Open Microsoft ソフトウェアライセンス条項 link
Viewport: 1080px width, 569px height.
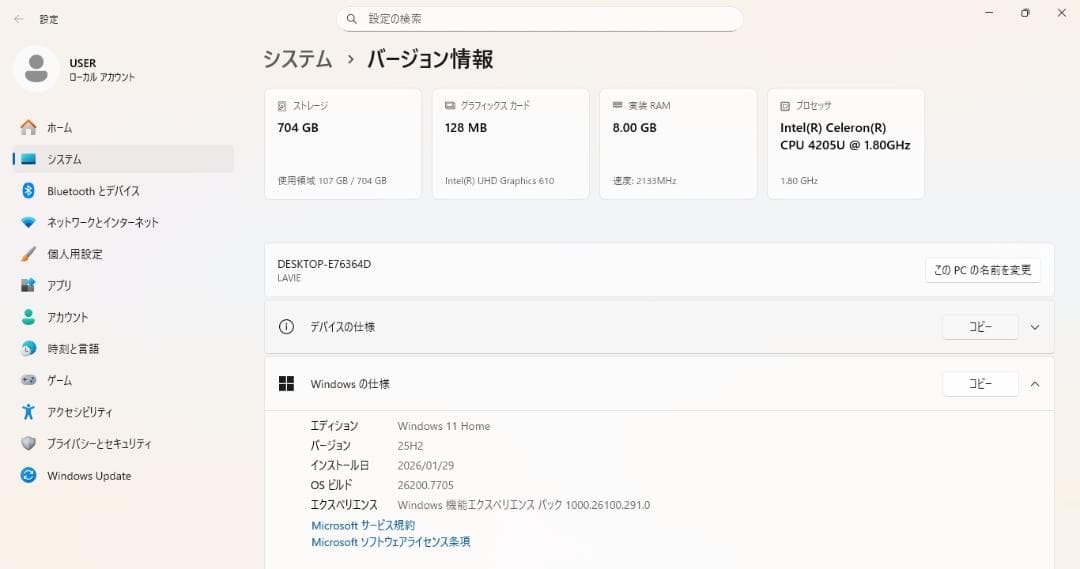(391, 542)
